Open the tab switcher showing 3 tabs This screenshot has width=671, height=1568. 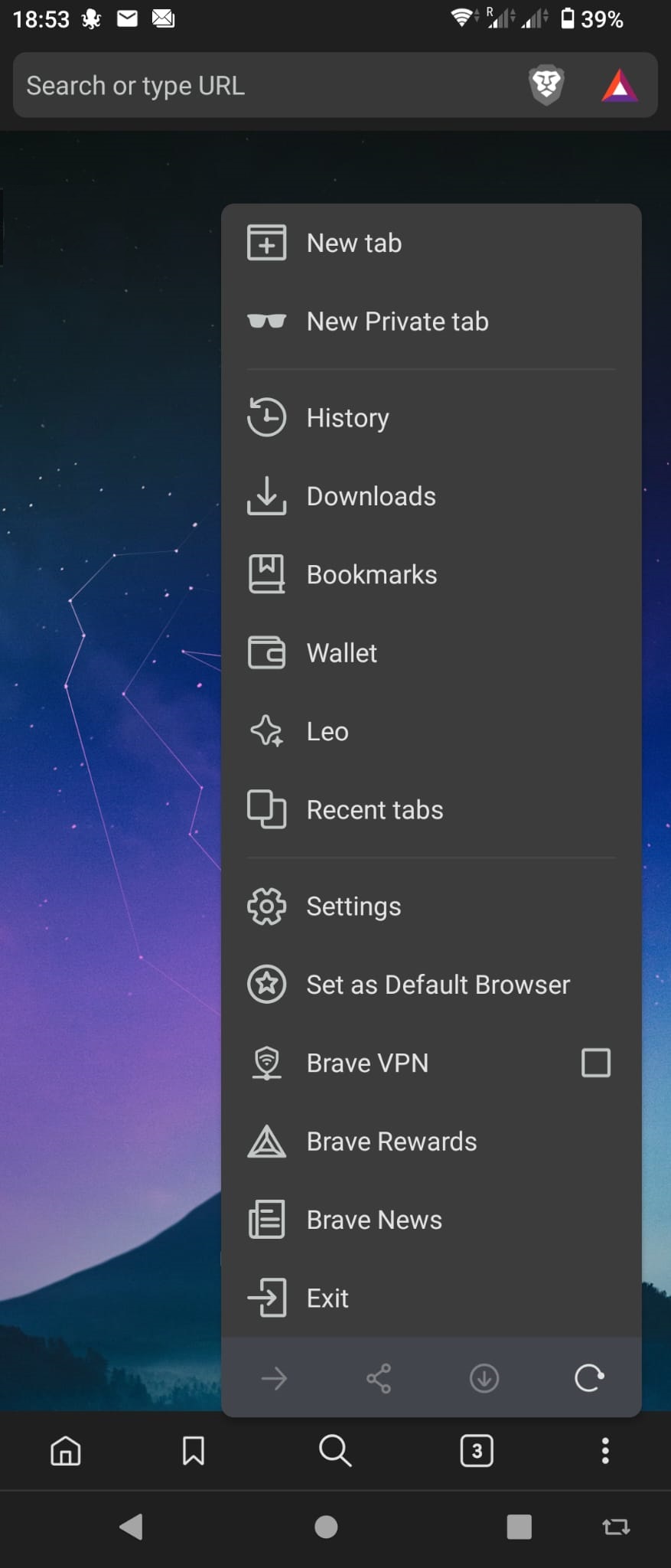477,1450
